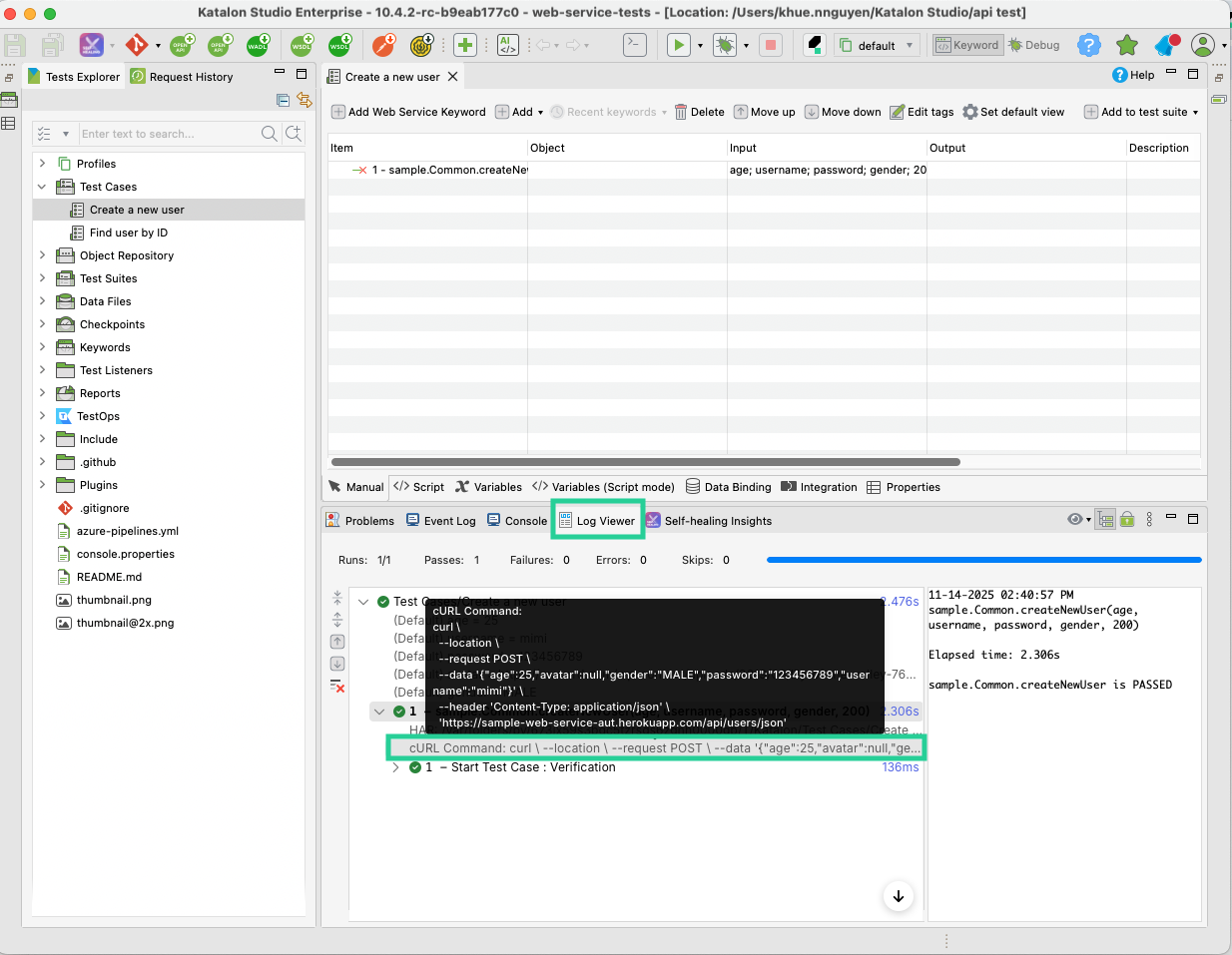Toggle the scroll lock icon in Log Viewer

tap(1127, 519)
